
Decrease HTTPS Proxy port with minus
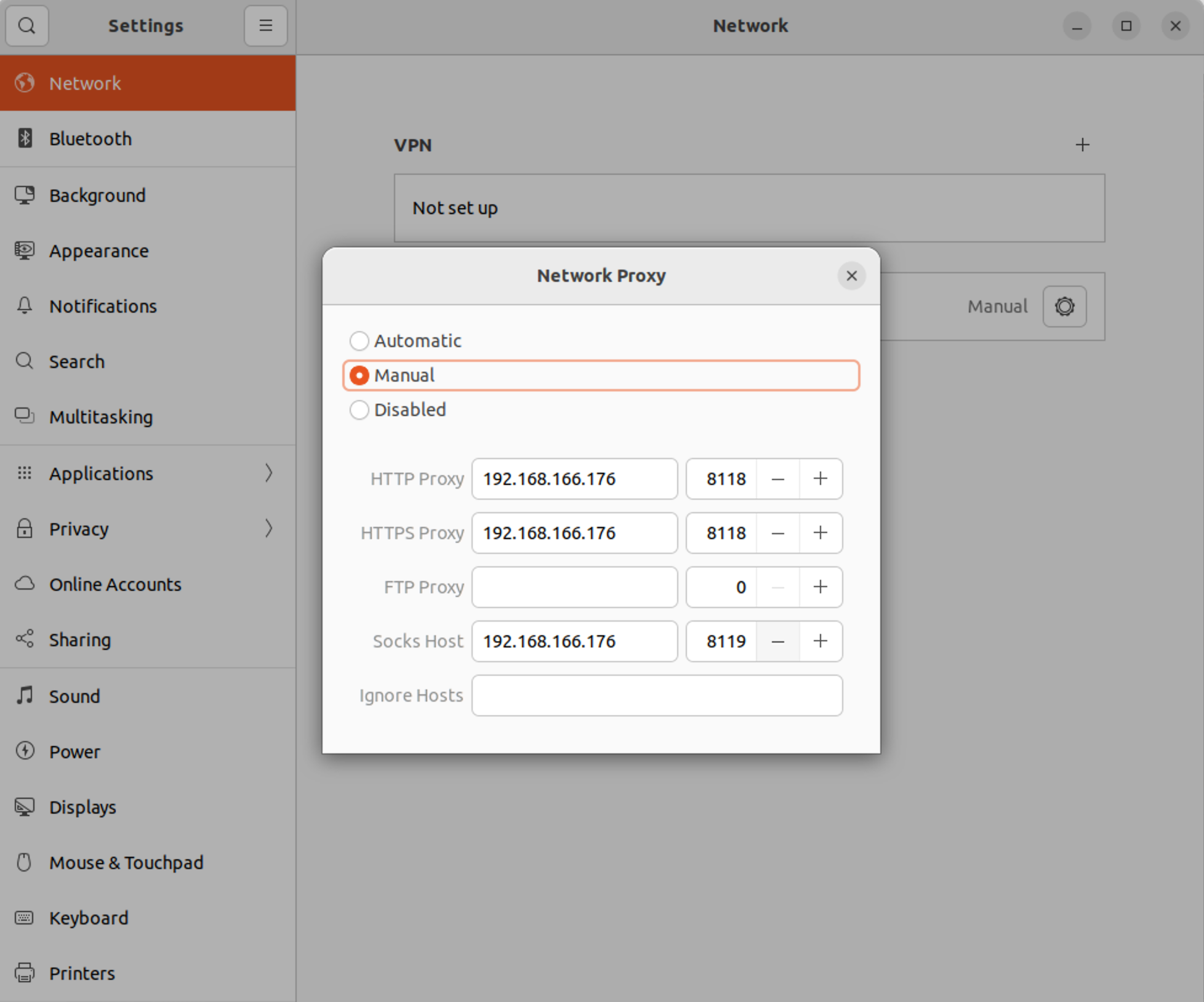pos(777,533)
